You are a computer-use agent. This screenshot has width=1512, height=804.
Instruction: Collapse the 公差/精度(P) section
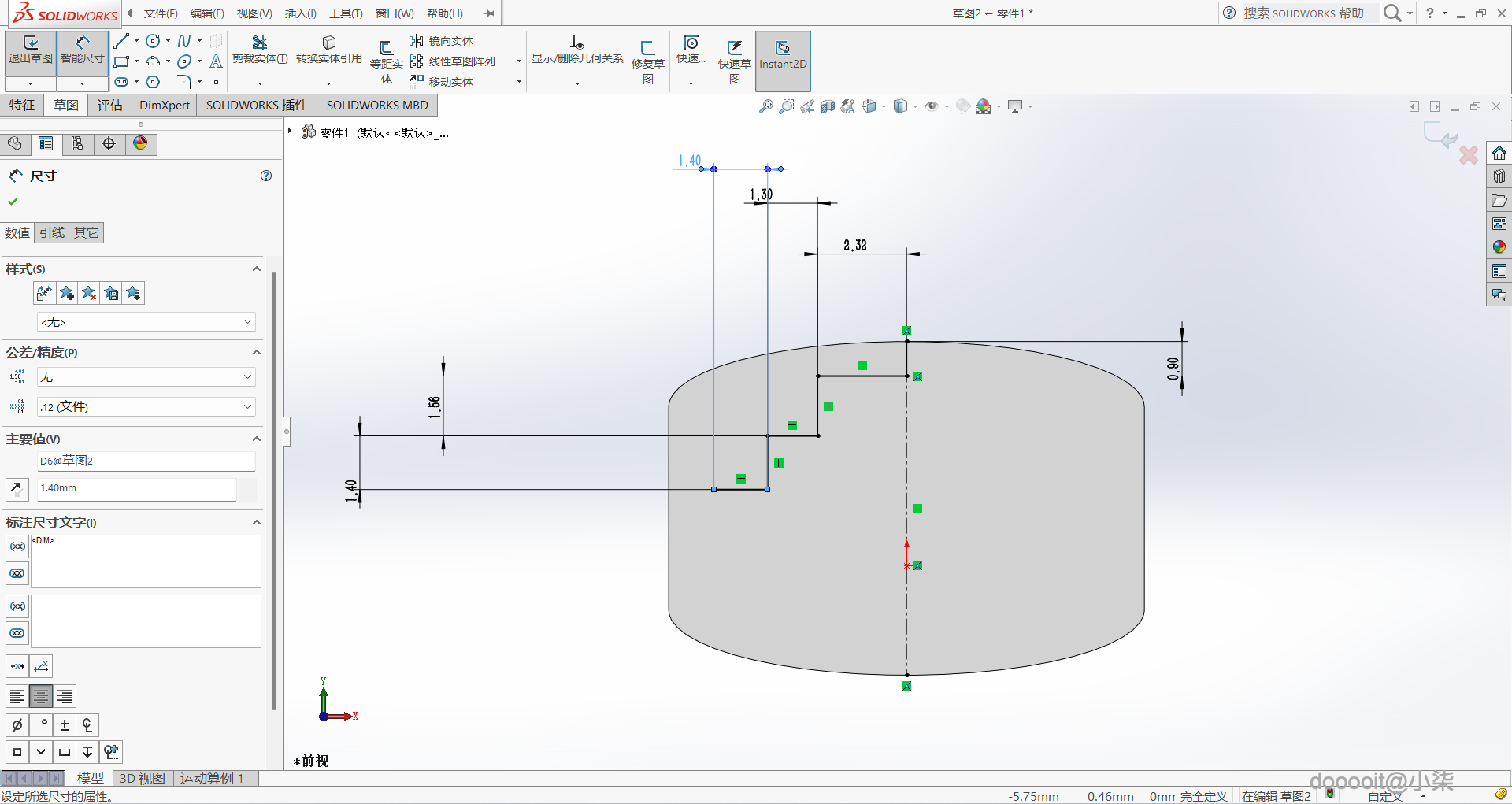click(x=256, y=352)
